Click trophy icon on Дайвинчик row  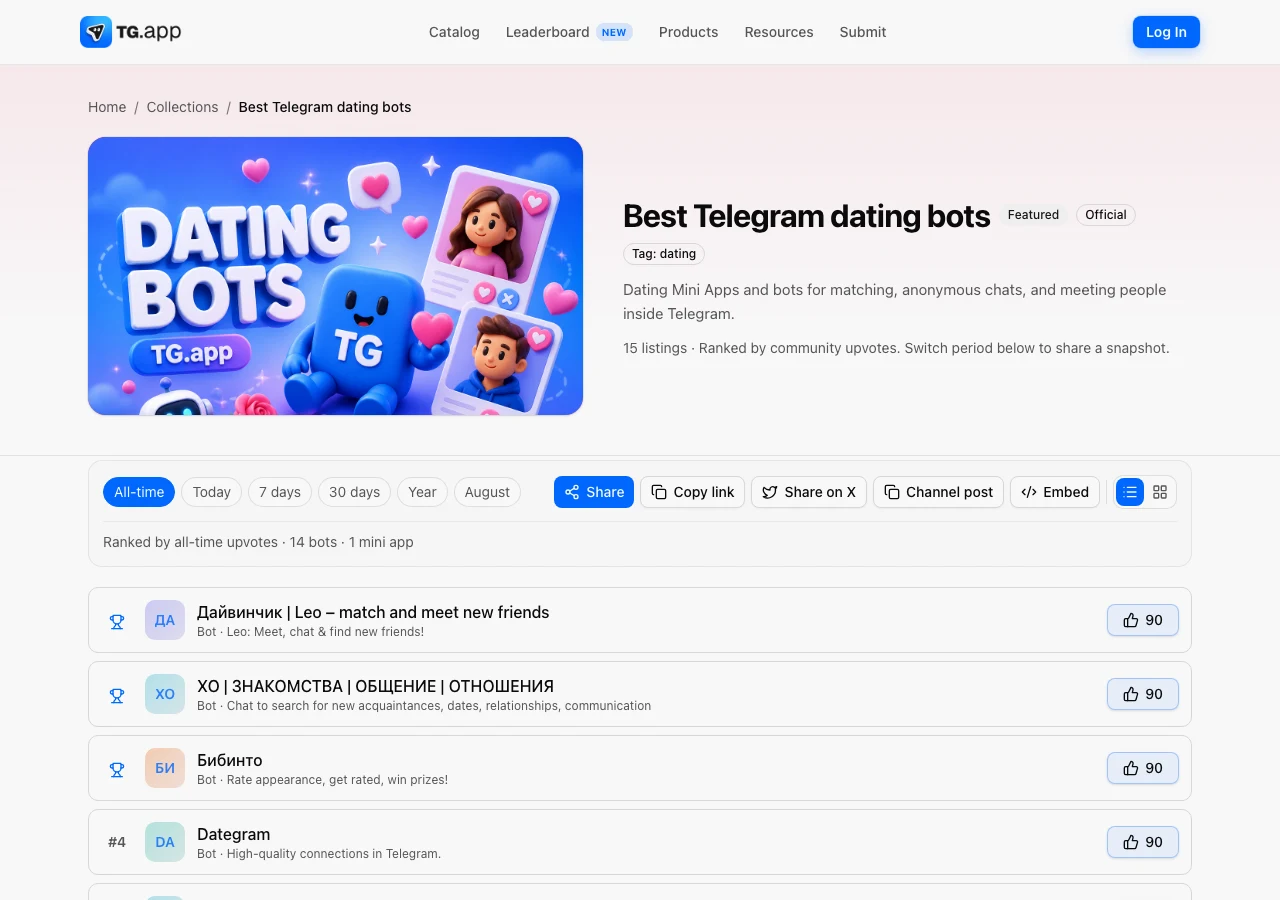tap(117, 621)
